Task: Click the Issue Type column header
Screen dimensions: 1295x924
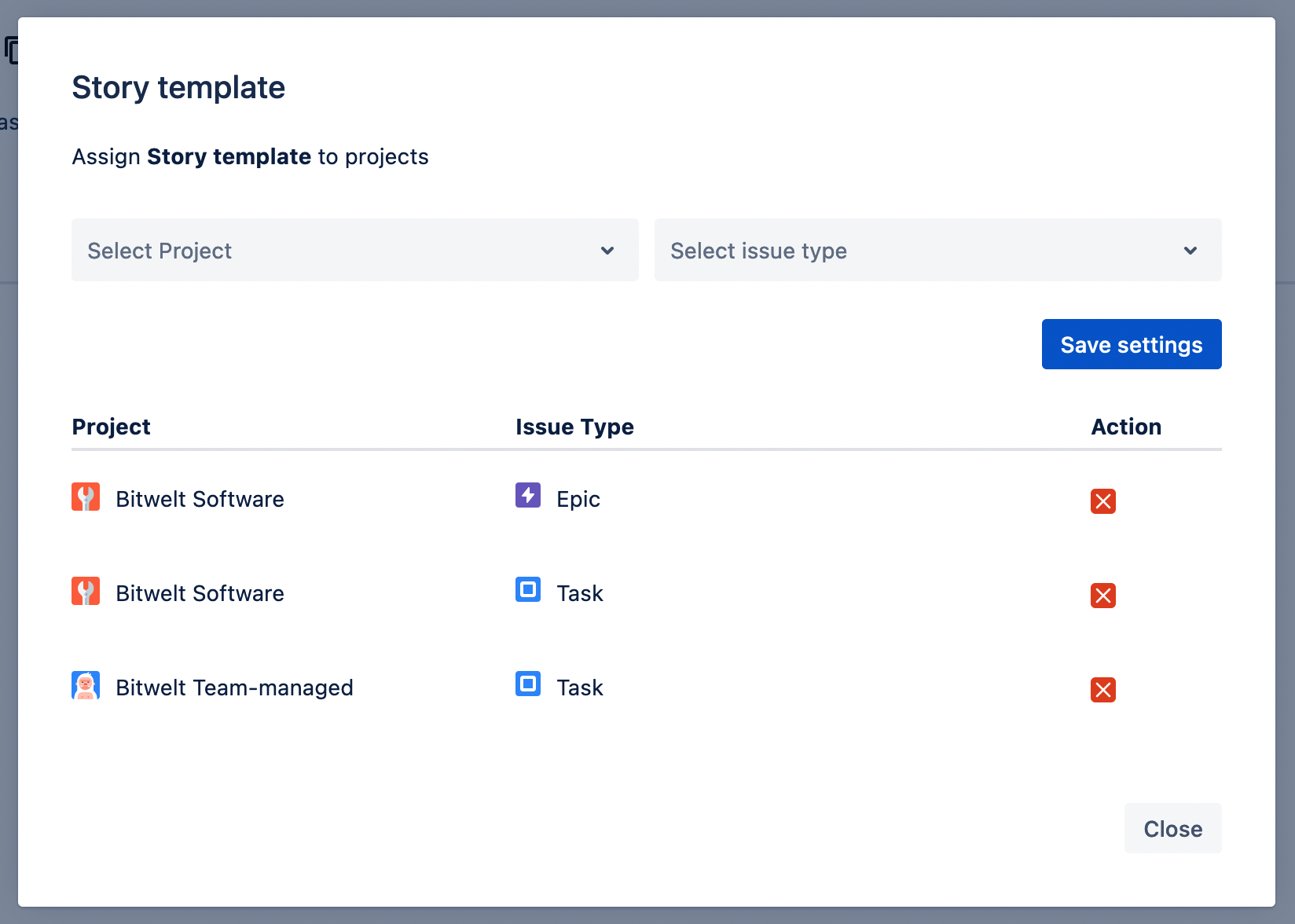Action: pos(574,427)
